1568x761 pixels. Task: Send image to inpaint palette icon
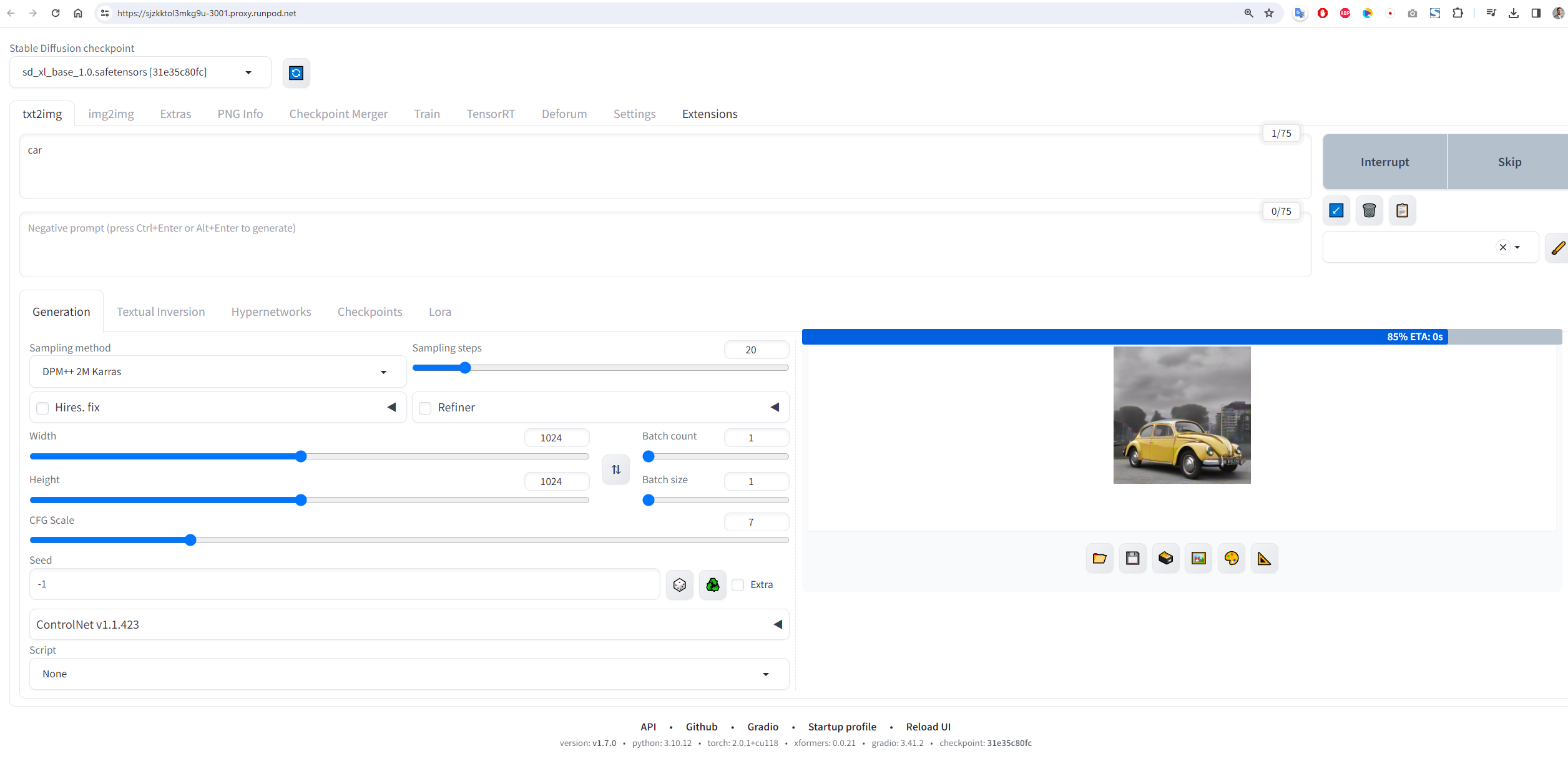[x=1231, y=558]
